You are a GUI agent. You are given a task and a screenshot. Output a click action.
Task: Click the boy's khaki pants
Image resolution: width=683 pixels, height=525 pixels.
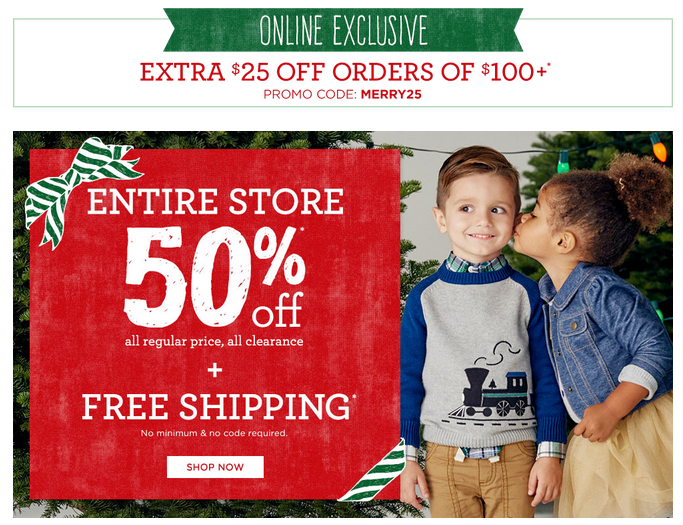[479, 481]
